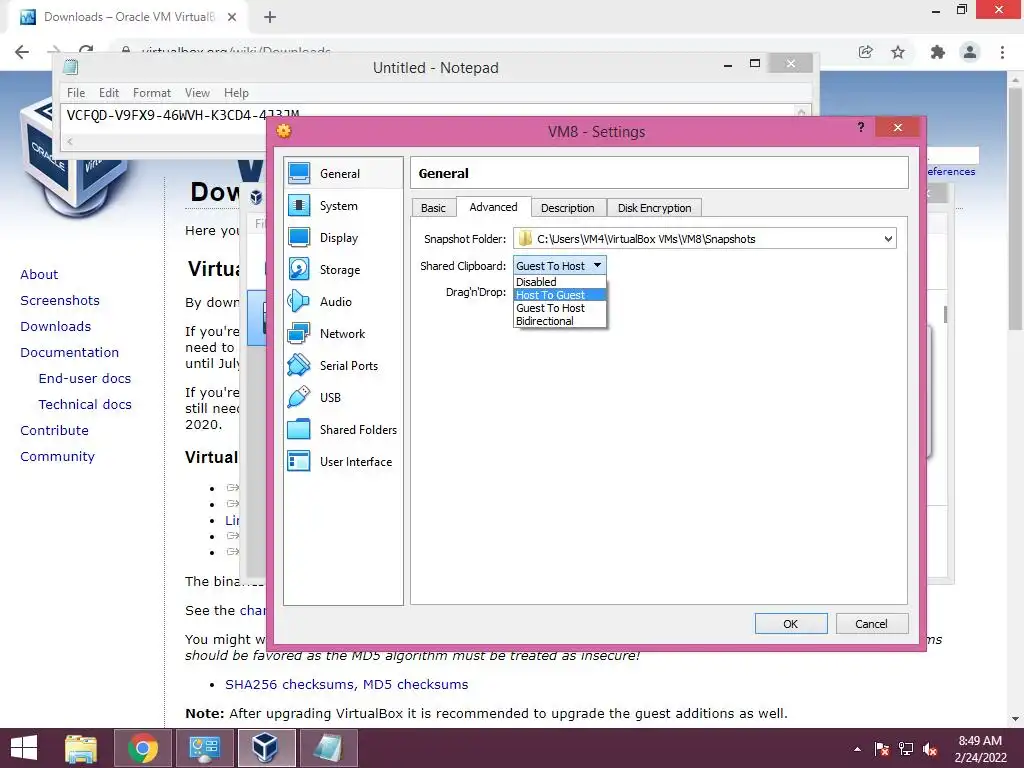
Task: Open Notepad's Edit menu
Action: click(108, 93)
